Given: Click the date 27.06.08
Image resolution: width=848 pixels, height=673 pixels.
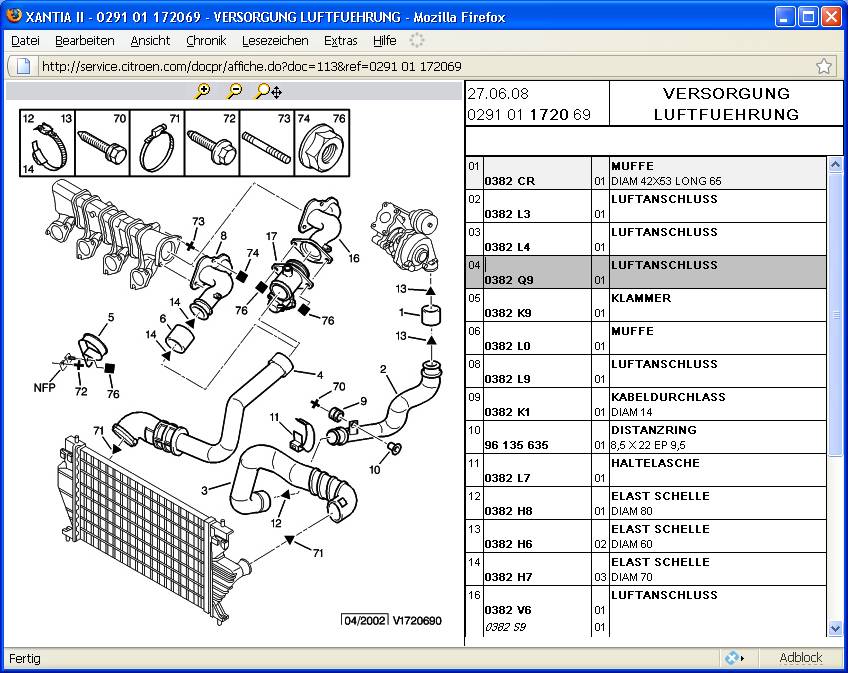Looking at the screenshot, I should click(x=498, y=94).
